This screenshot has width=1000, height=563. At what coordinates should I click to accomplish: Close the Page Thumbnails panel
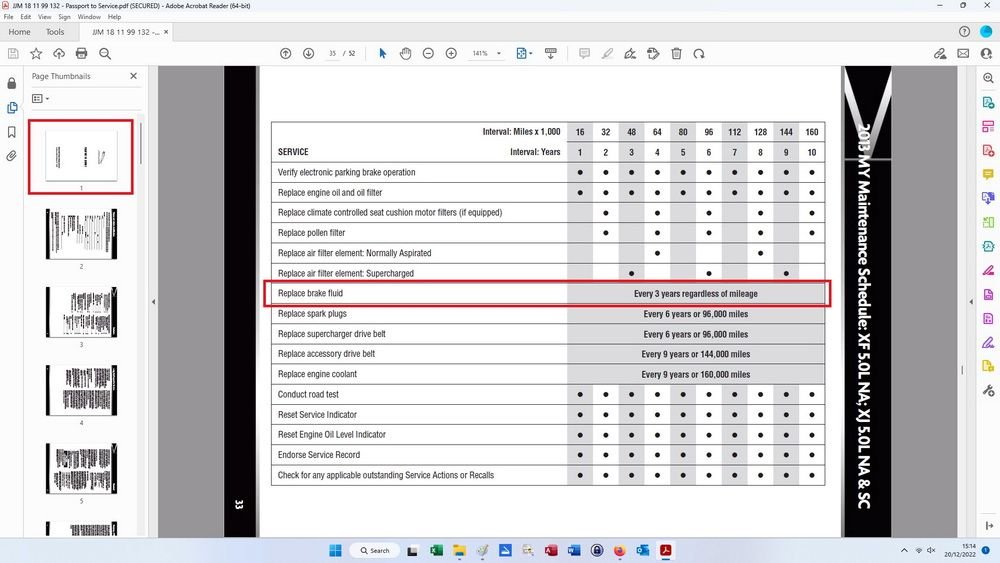134,76
